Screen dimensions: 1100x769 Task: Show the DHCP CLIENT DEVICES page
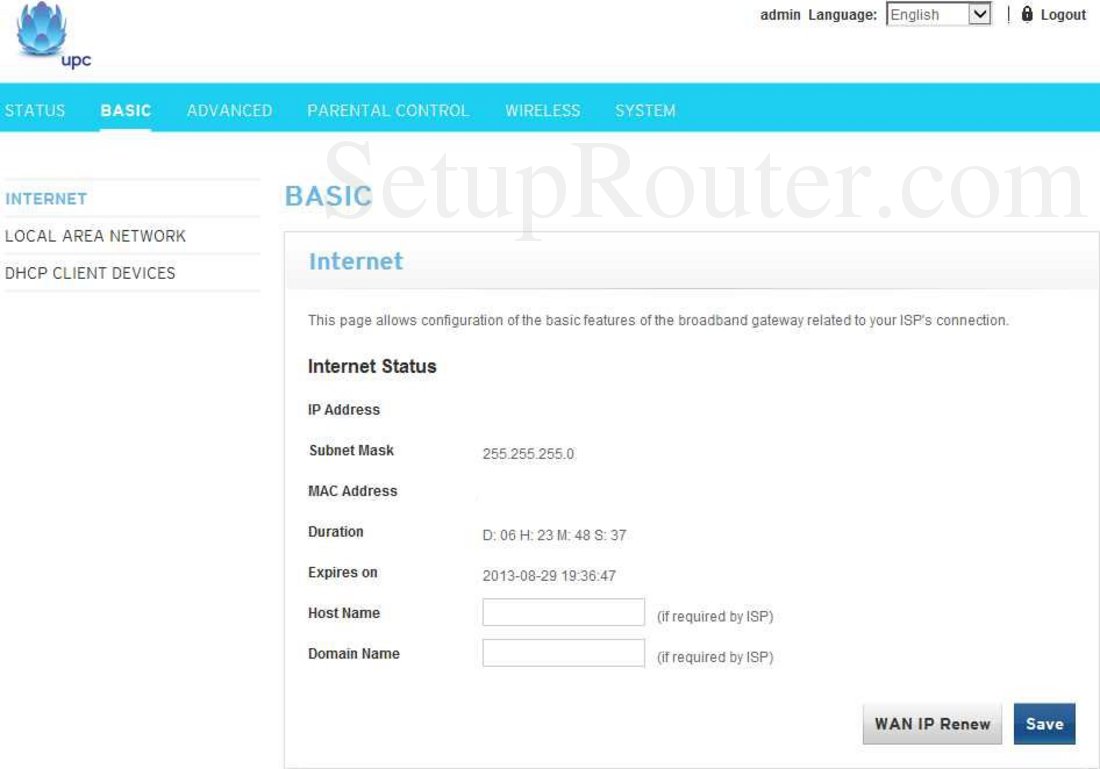[90, 273]
